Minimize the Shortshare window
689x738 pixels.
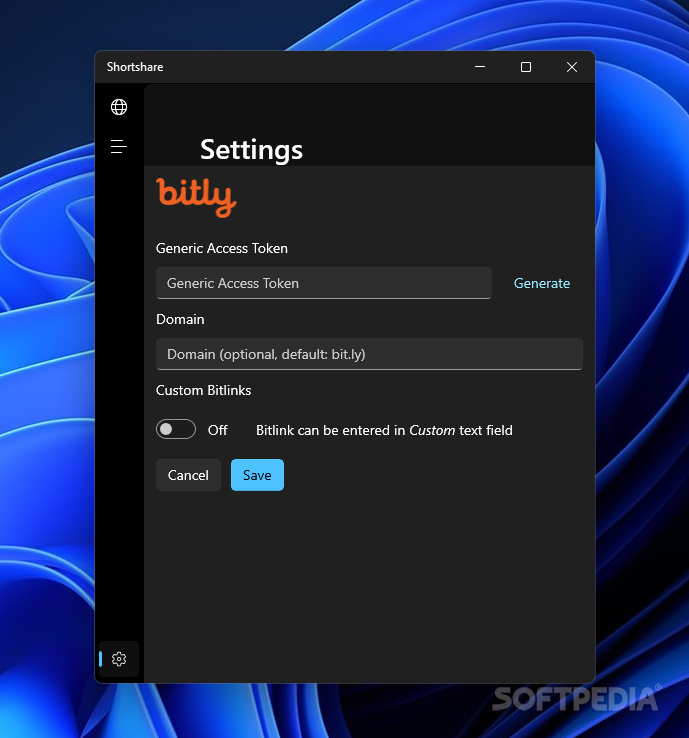[480, 67]
